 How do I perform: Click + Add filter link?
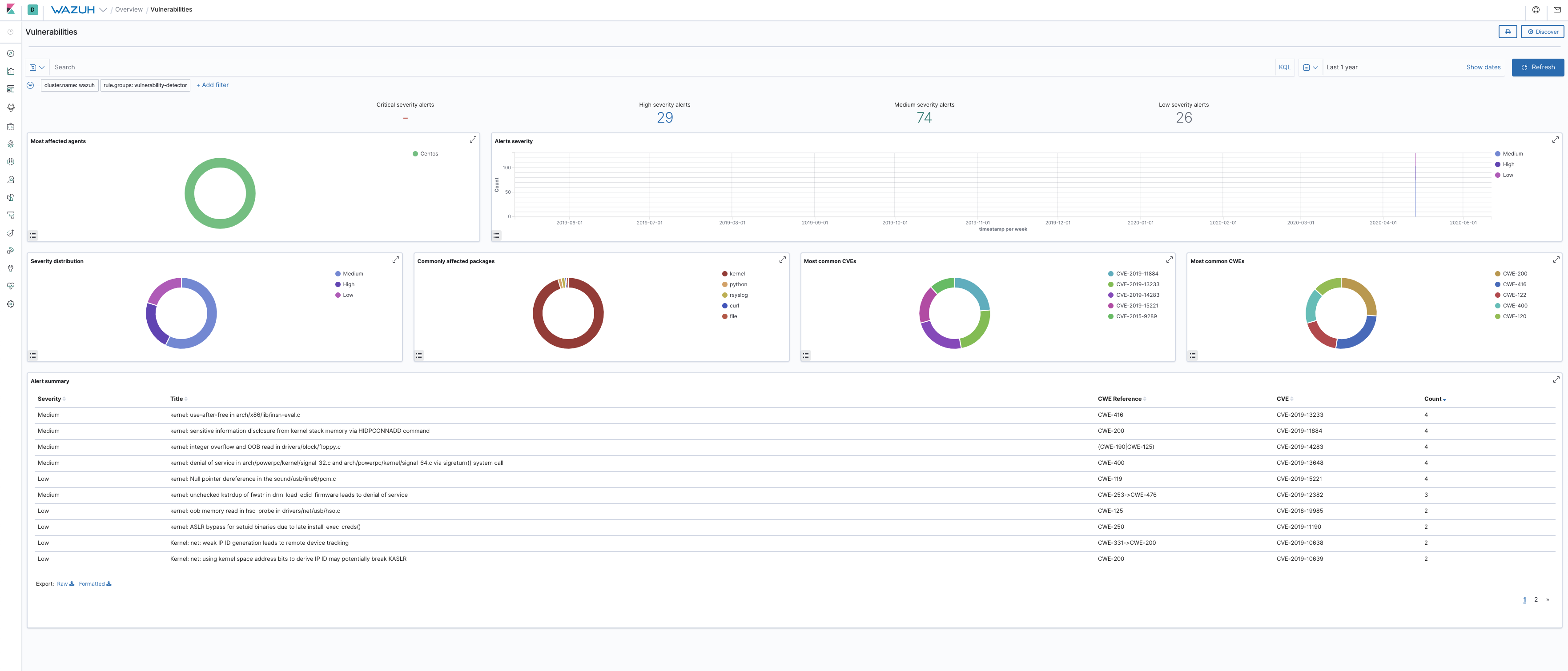(x=213, y=85)
